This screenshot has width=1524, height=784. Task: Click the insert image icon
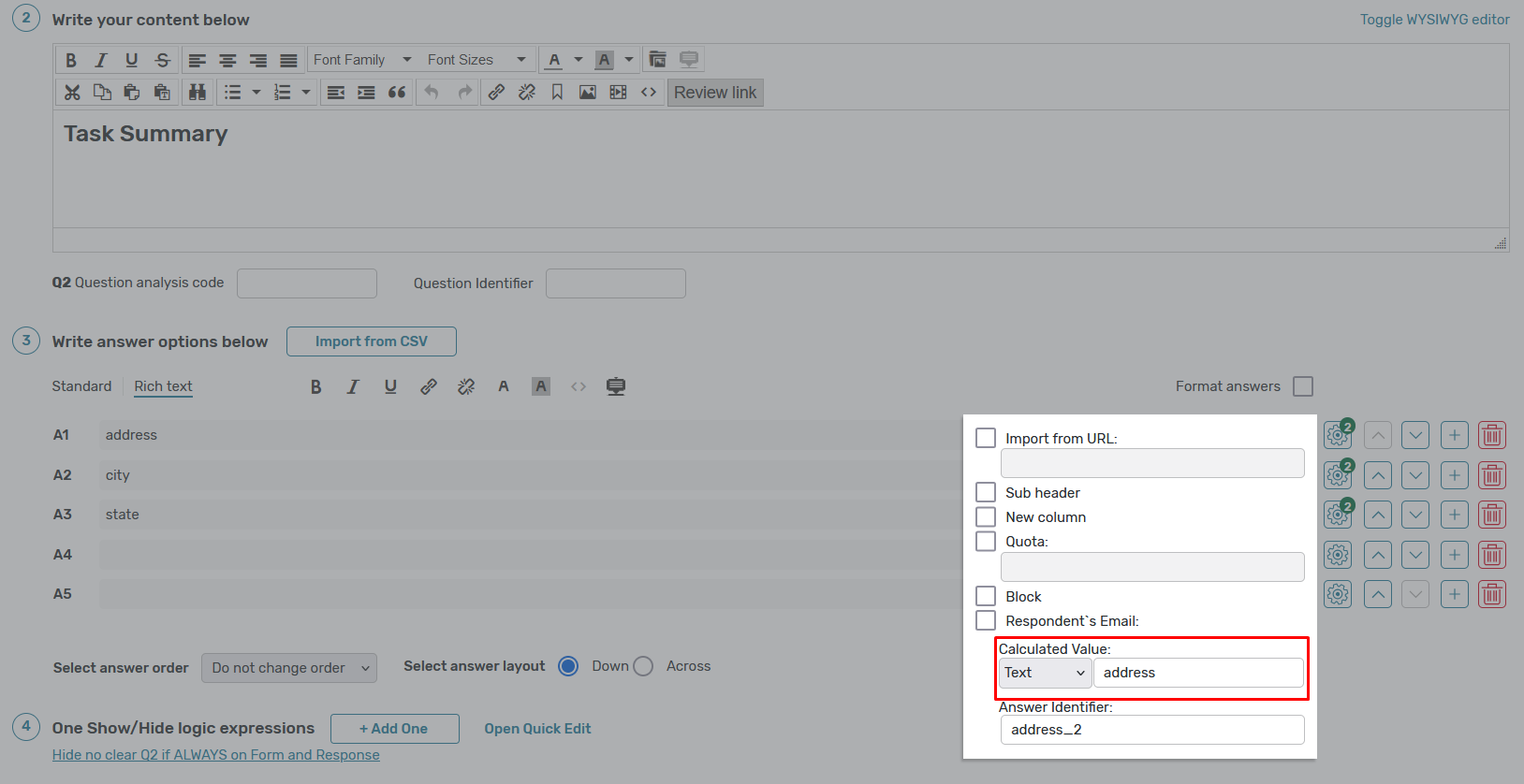click(587, 92)
